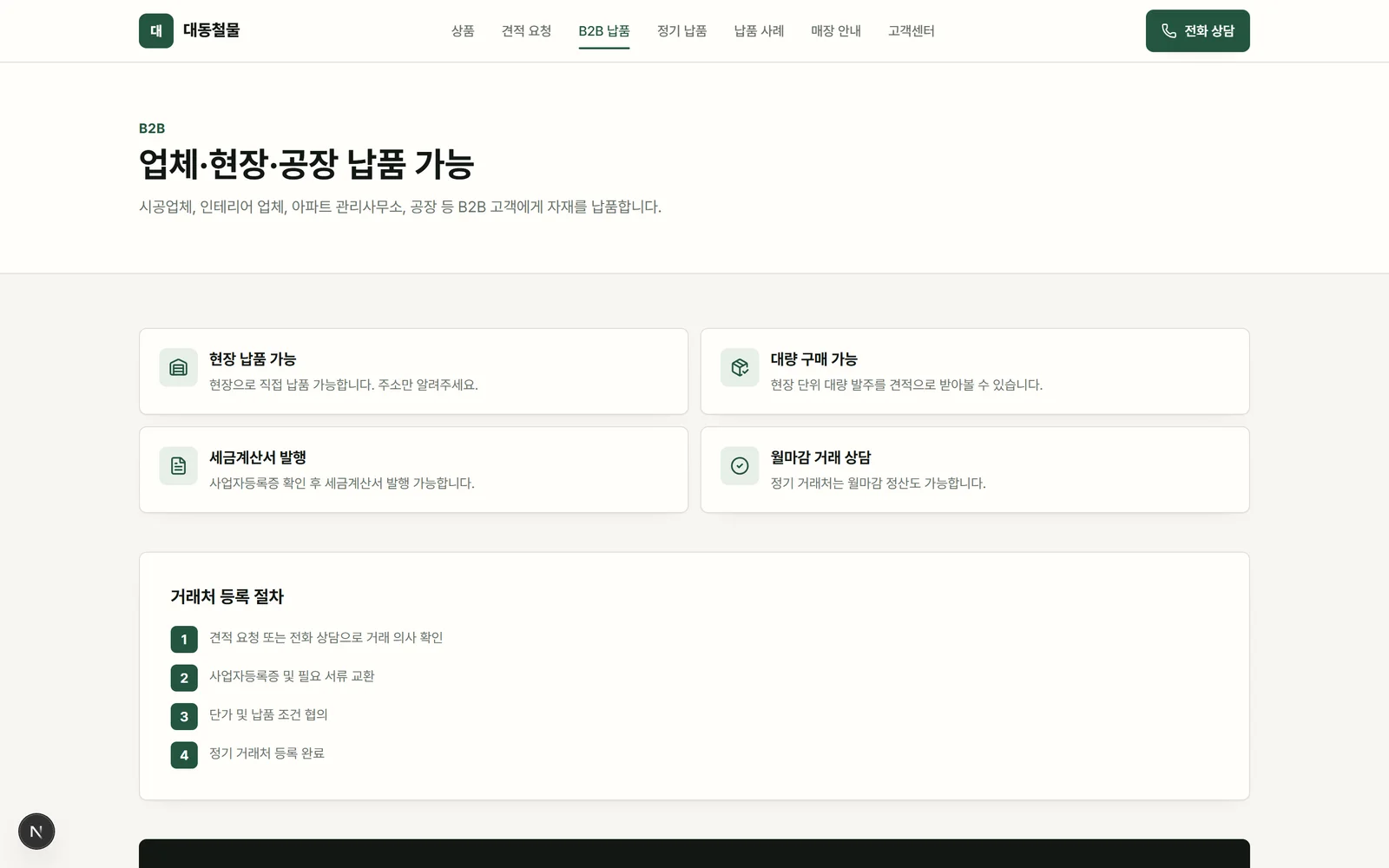This screenshot has width=1389, height=868.
Task: Click the 업체·현장·공장 납품 가능 headline
Action: (x=306, y=164)
